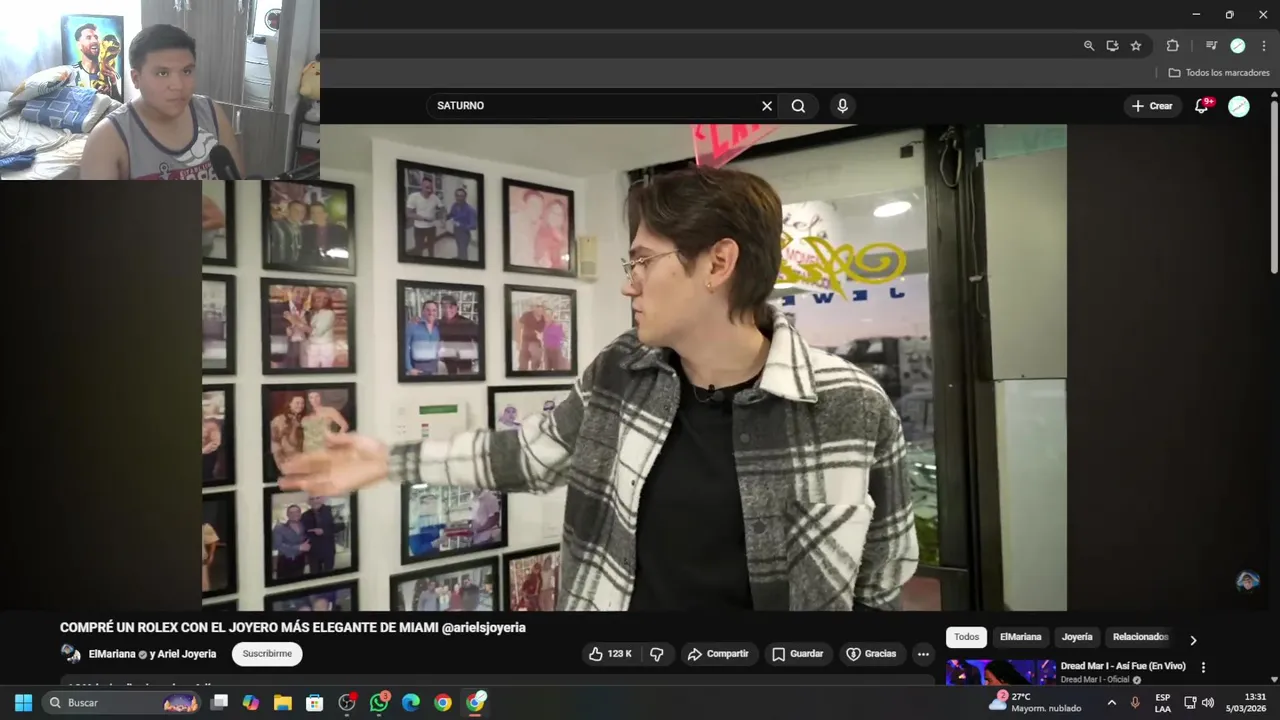1280x720 pixels.
Task: Open YouTube account avatar menu
Action: click(1239, 106)
